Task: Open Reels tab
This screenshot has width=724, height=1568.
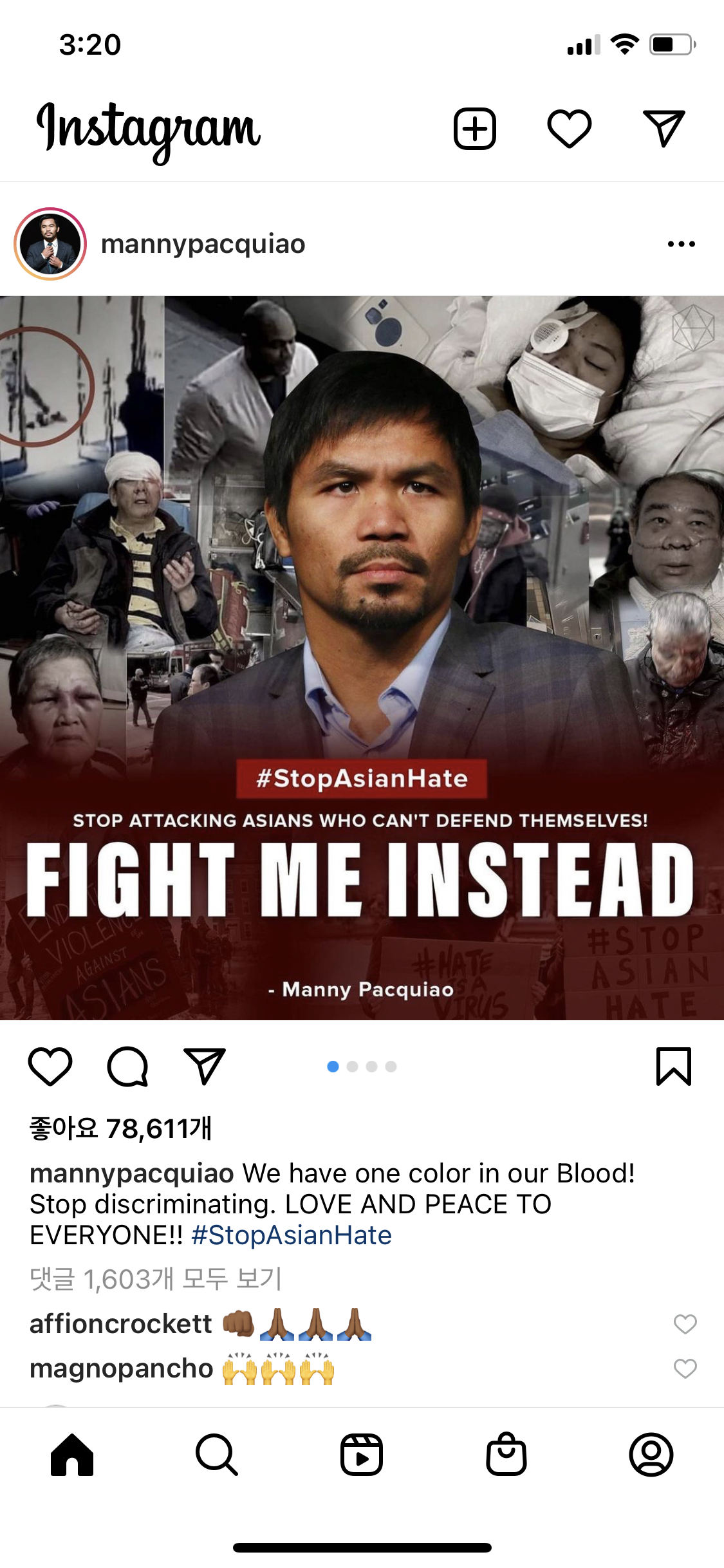Action: coord(362,1455)
